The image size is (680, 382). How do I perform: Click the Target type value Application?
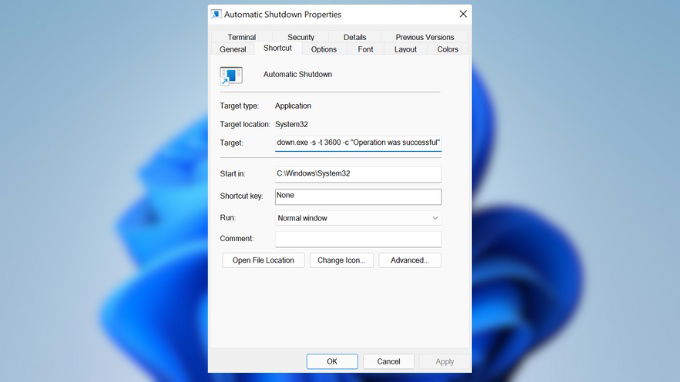[293, 106]
